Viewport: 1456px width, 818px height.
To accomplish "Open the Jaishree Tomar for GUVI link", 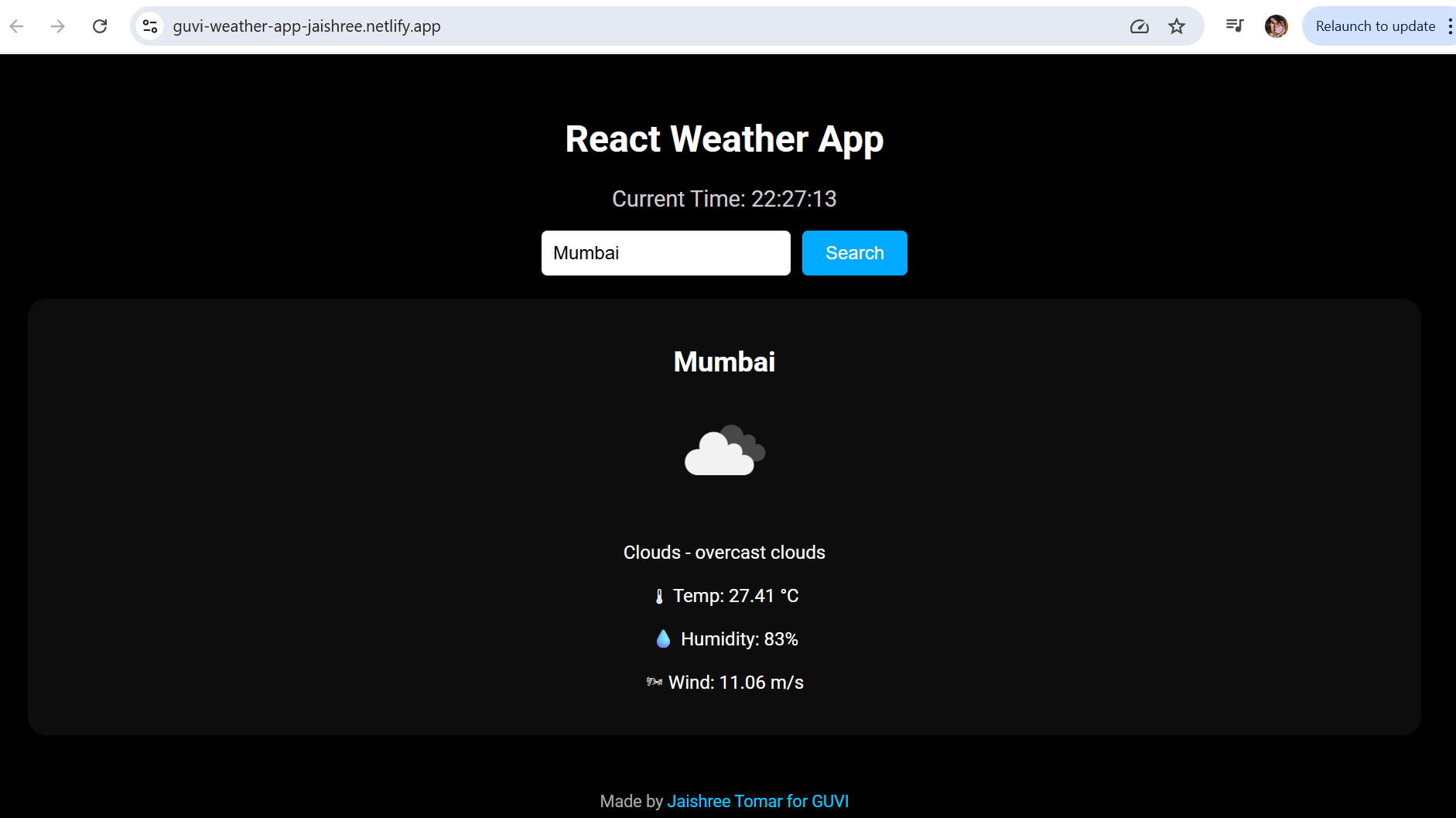I will pyautogui.click(x=757, y=801).
